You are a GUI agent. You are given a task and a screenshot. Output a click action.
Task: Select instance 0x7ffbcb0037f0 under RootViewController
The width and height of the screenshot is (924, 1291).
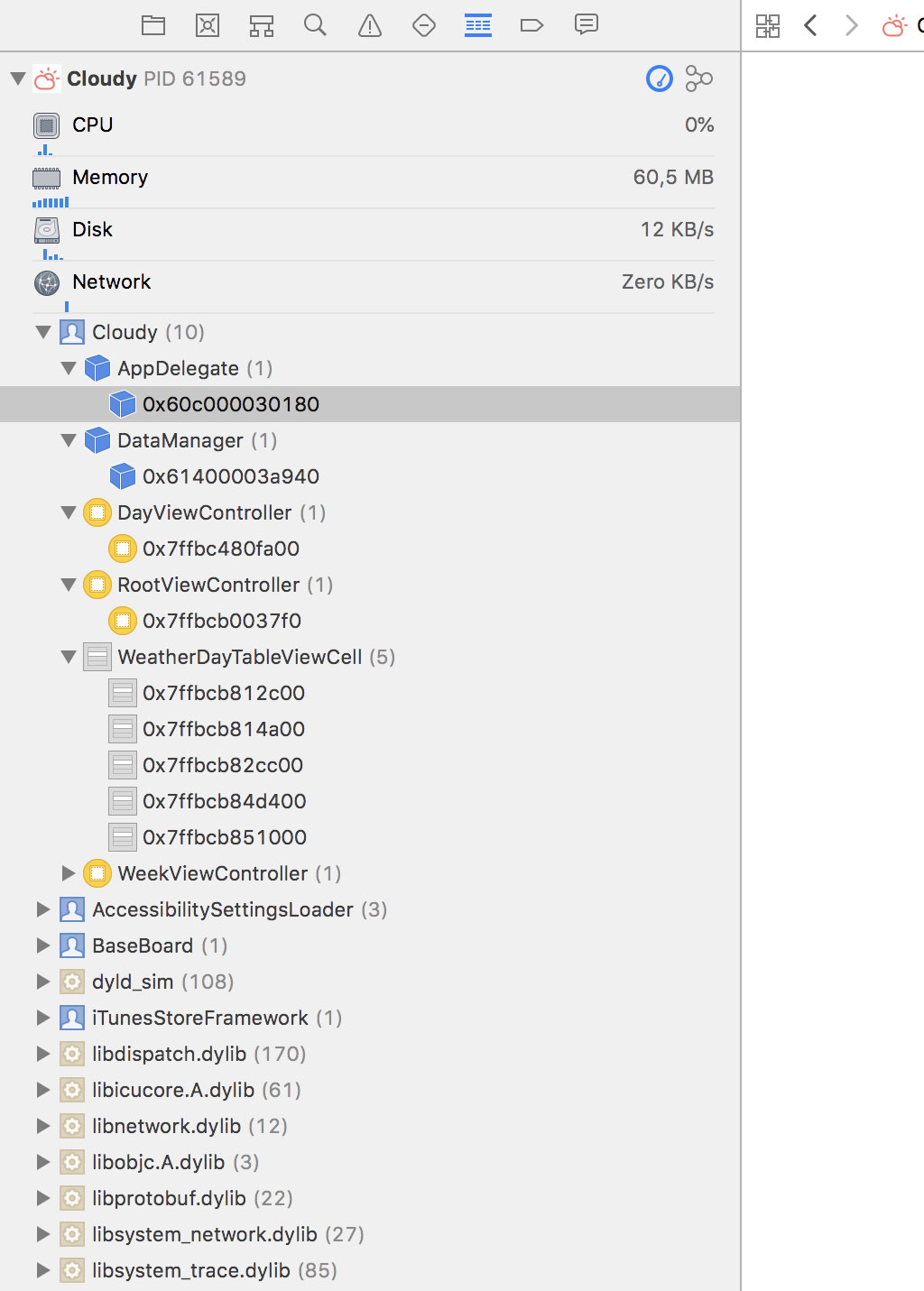point(221,621)
